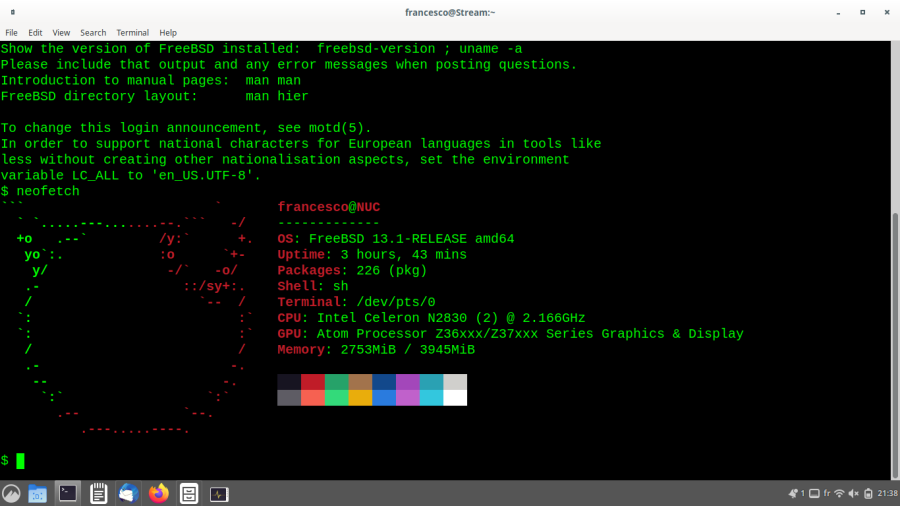This screenshot has width=900, height=506.
Task: Launch the text editor from the taskbar
Action: [98, 493]
